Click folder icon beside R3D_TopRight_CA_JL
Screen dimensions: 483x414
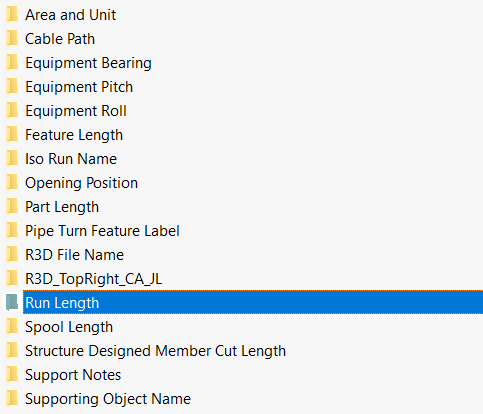(12, 279)
